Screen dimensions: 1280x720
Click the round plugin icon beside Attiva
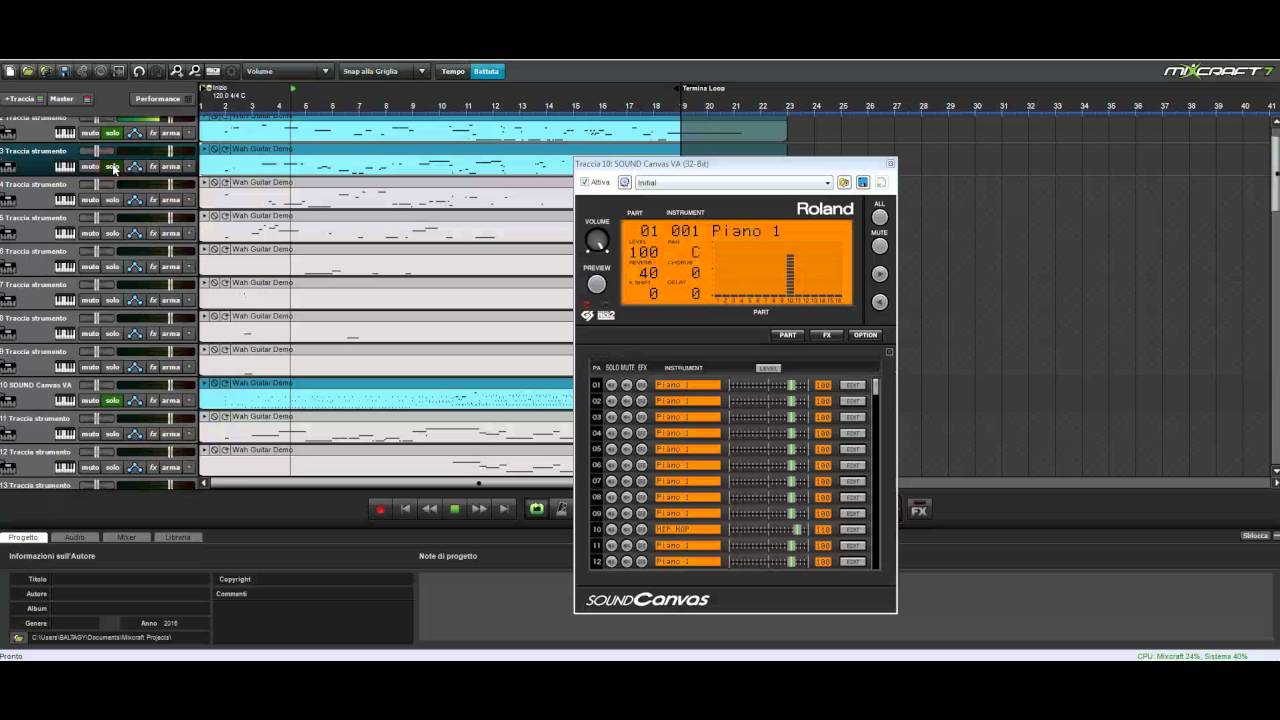coord(624,183)
